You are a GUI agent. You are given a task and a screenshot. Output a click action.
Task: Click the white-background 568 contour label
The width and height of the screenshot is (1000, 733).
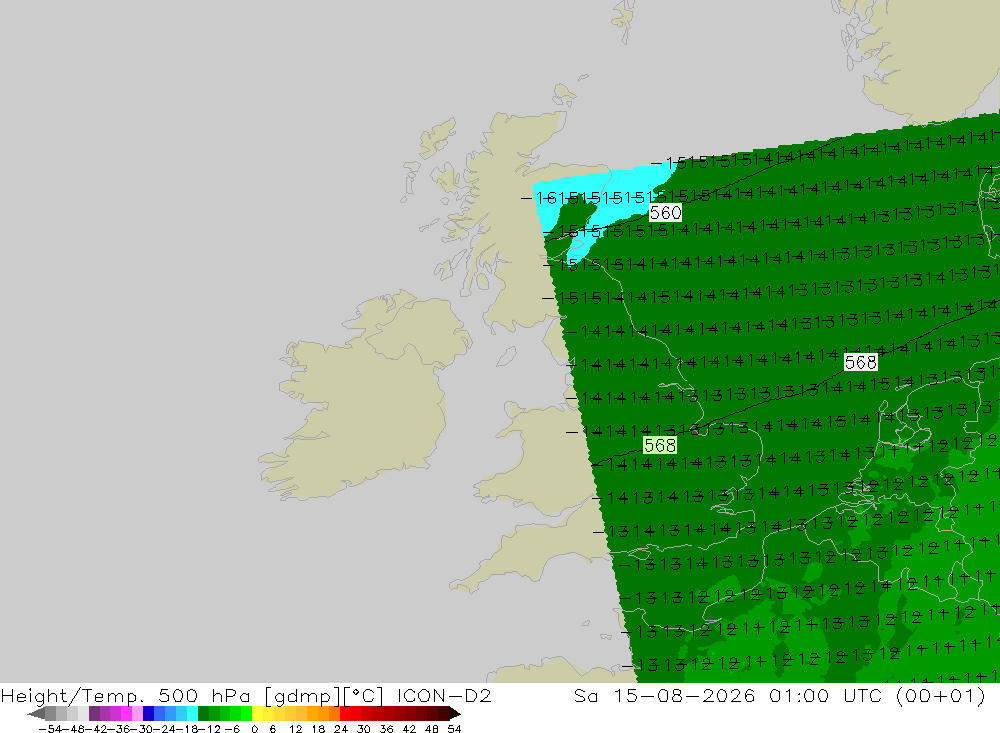point(860,362)
